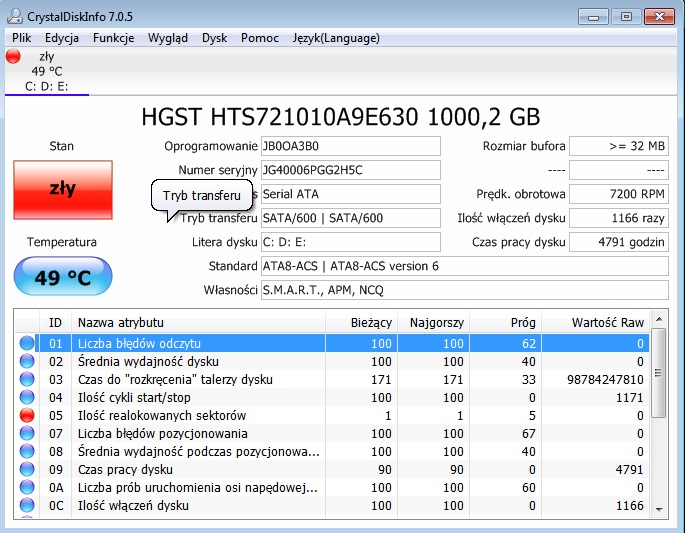
Task: Select the row 'Ilość cykli start/stop'
Action: (x=332, y=397)
